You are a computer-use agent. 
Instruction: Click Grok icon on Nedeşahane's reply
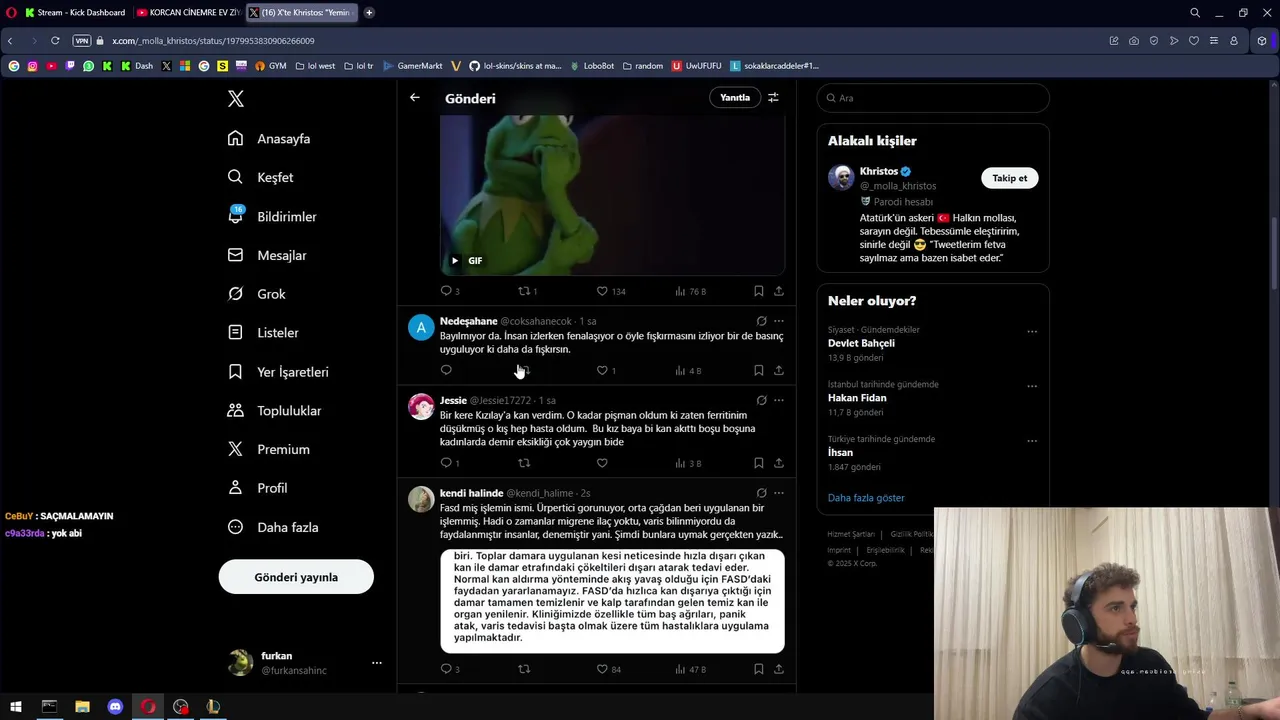[x=761, y=321]
